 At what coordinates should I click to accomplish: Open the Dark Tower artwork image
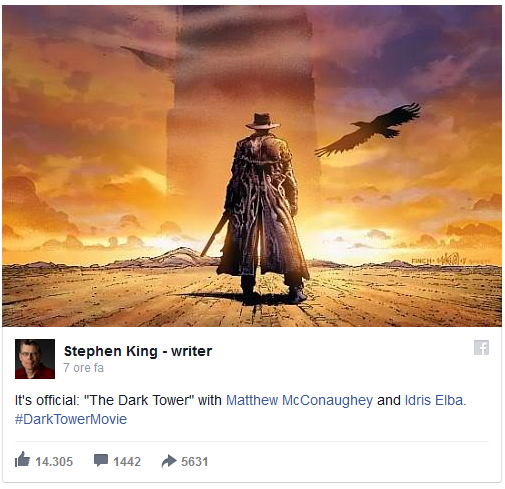click(x=252, y=166)
